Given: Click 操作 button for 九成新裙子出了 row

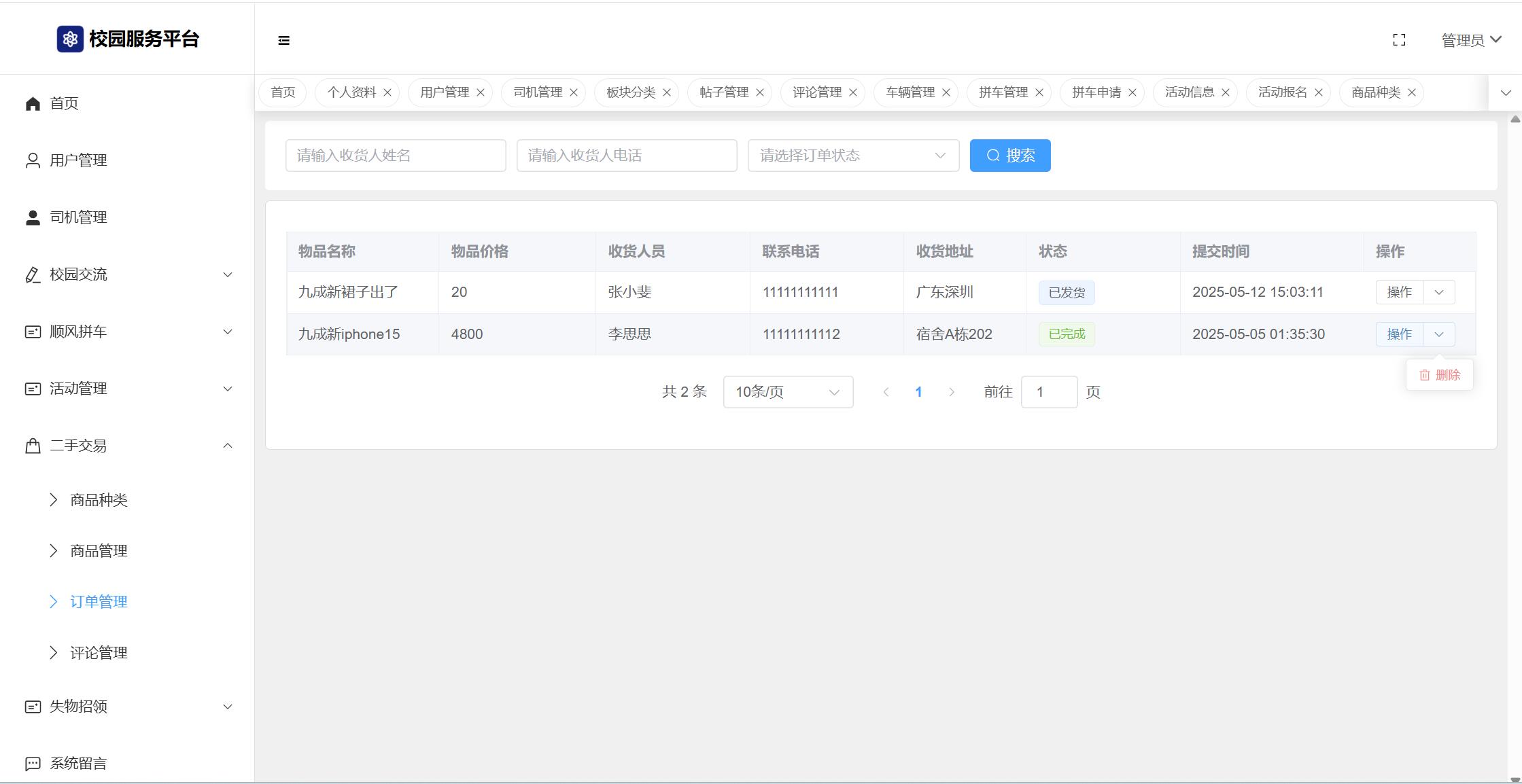Looking at the screenshot, I should 1399,292.
